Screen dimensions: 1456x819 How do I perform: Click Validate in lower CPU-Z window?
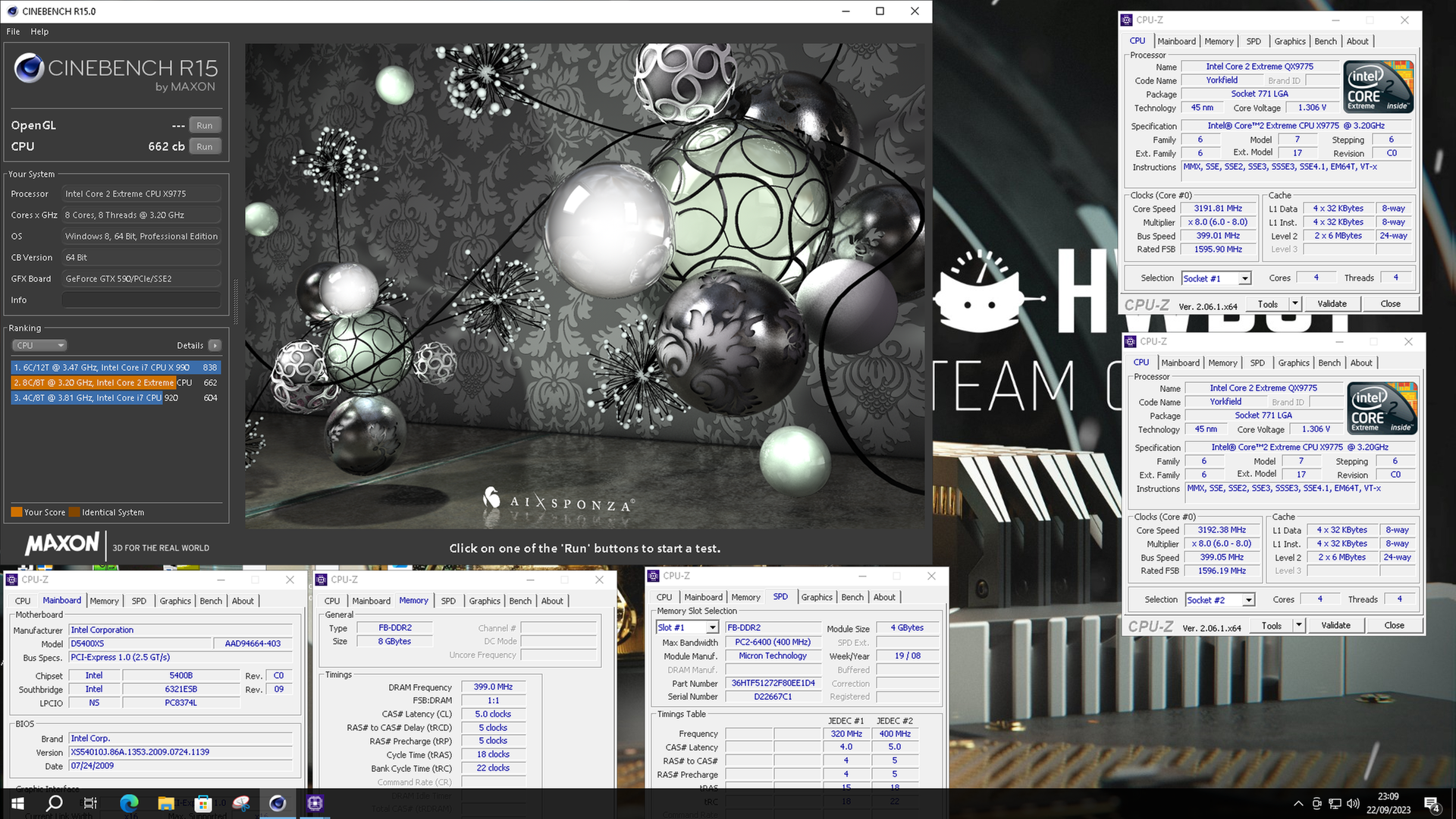pyautogui.click(x=1335, y=626)
